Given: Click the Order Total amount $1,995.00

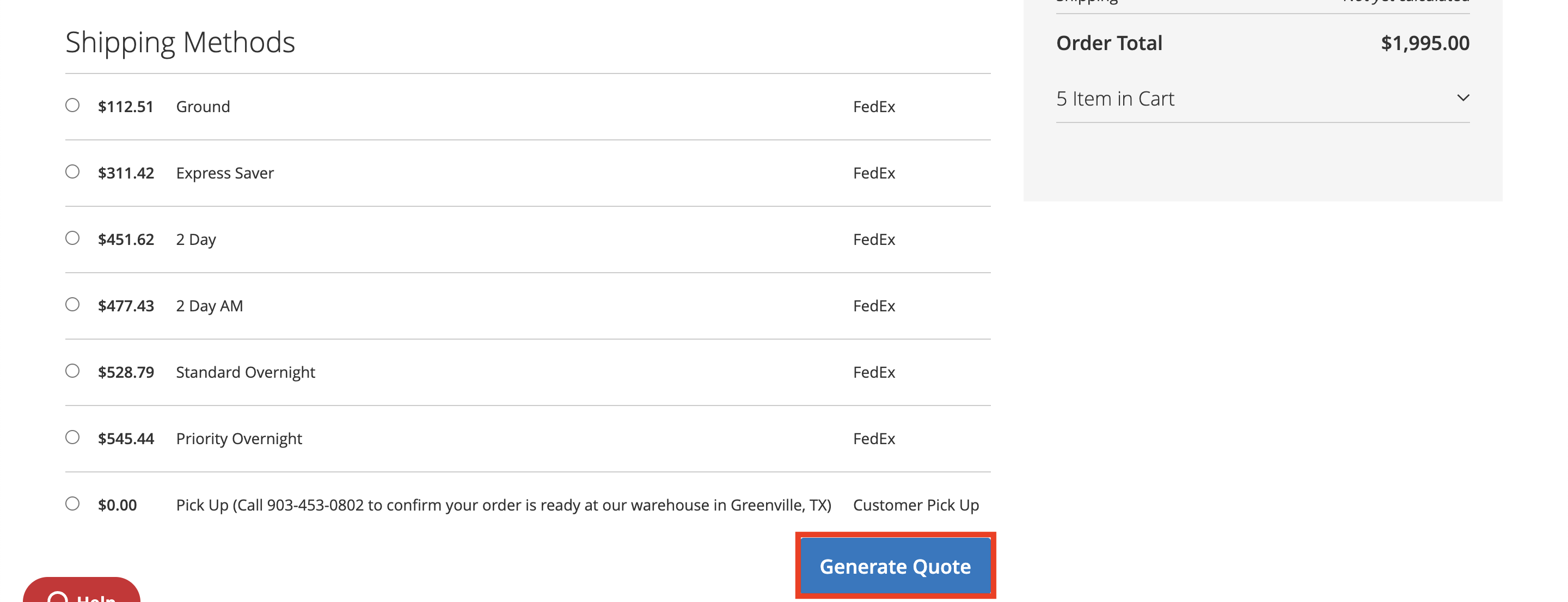Looking at the screenshot, I should click(x=1424, y=43).
